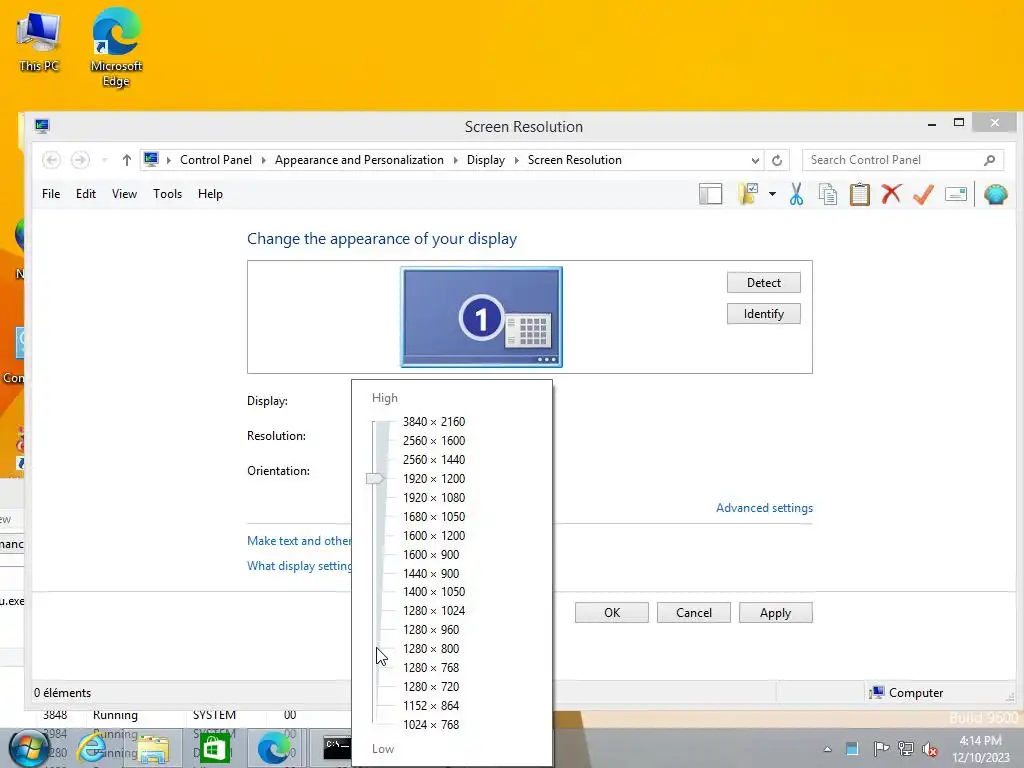Select 1920 × 1200 resolution
The height and width of the screenshot is (768, 1024).
(x=434, y=479)
